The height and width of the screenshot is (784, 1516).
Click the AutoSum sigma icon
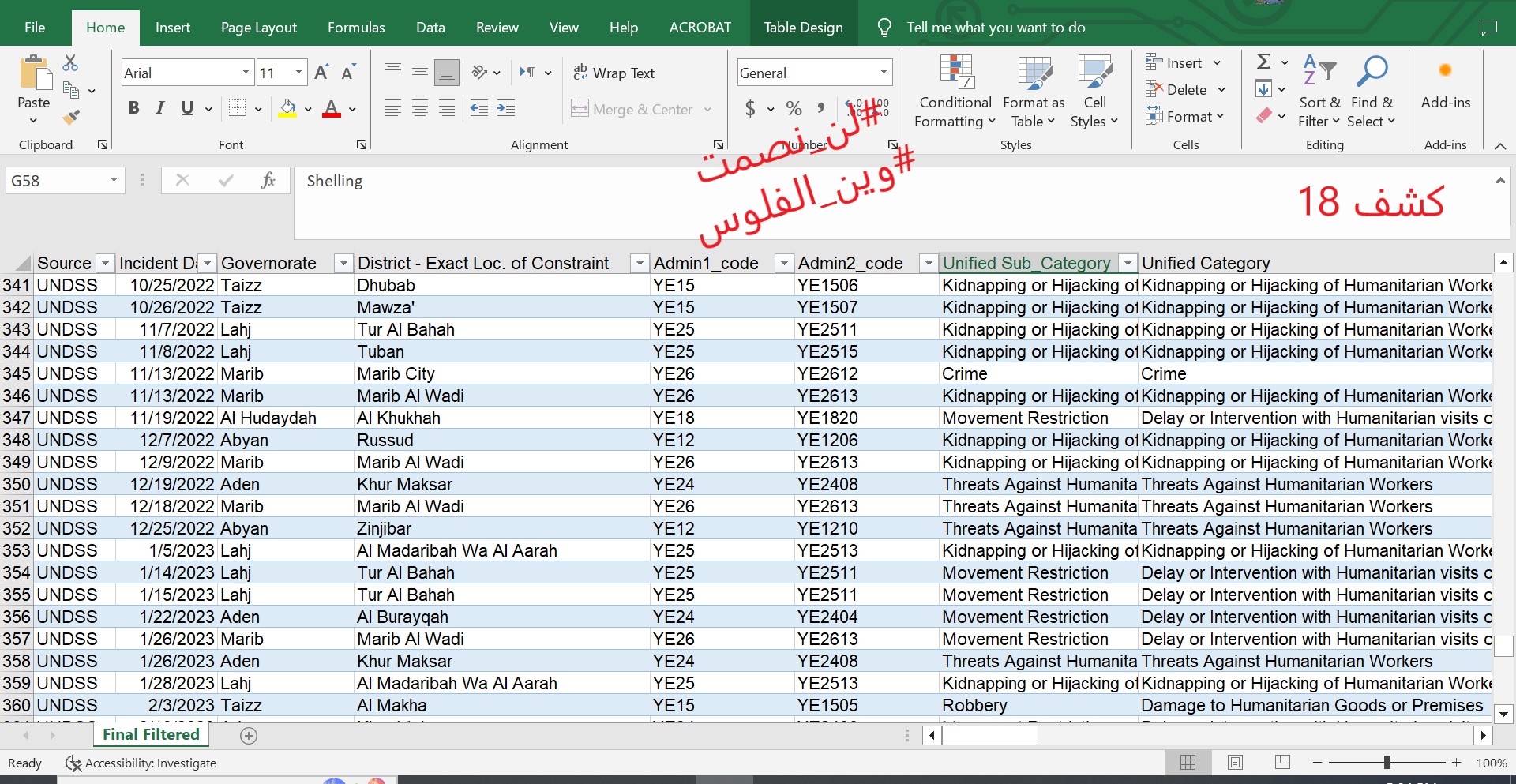[1263, 62]
